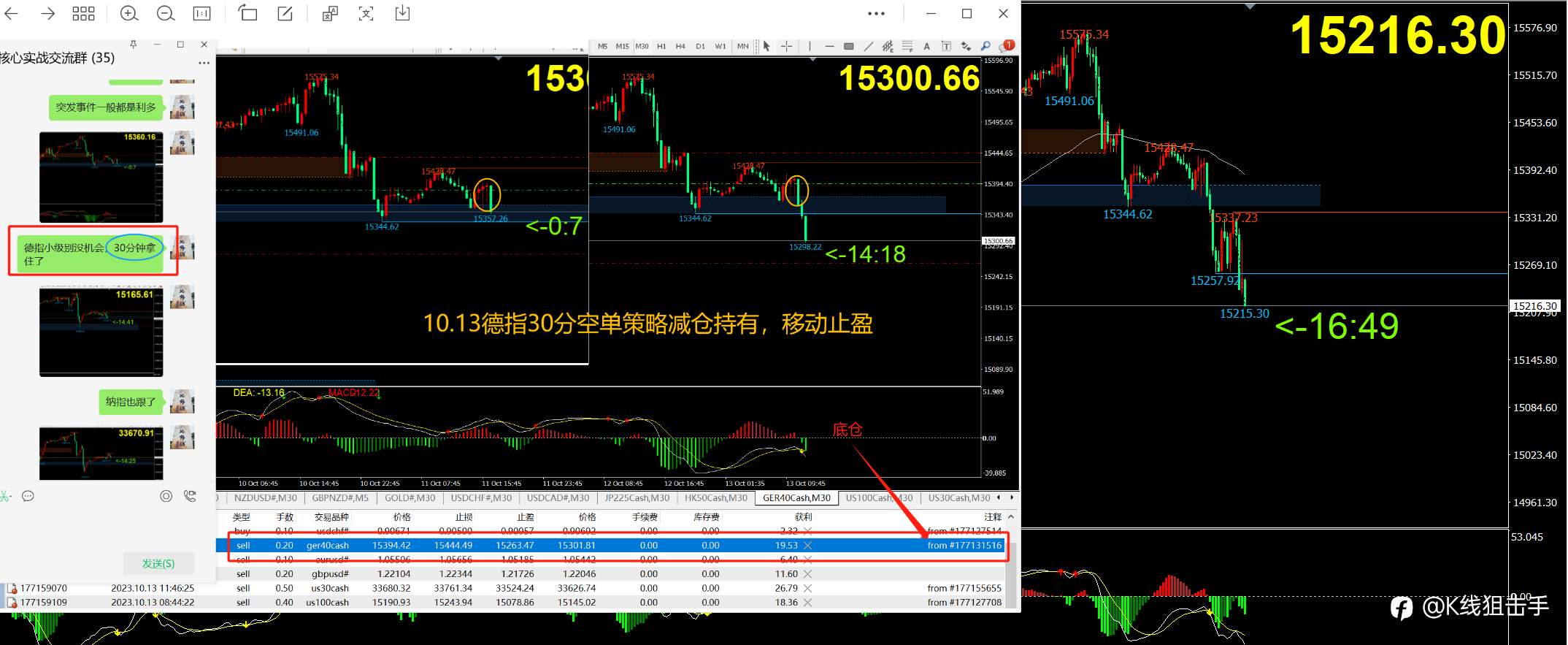Open the GBPNZD#,M5 chart tab

[x=340, y=498]
